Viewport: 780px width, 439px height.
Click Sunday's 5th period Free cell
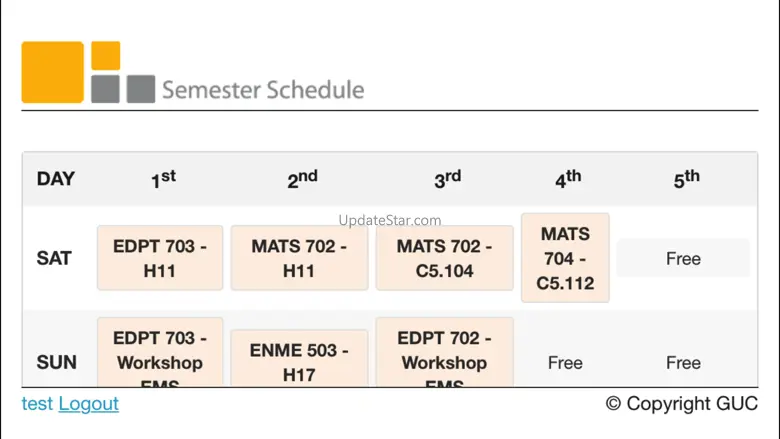point(683,362)
